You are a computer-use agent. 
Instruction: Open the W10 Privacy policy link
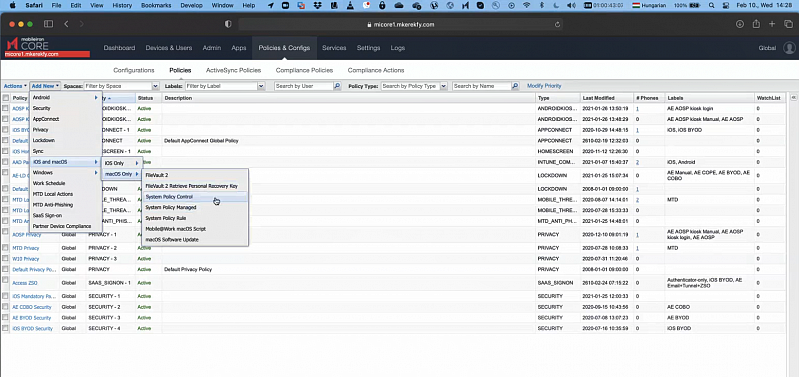(x=25, y=259)
